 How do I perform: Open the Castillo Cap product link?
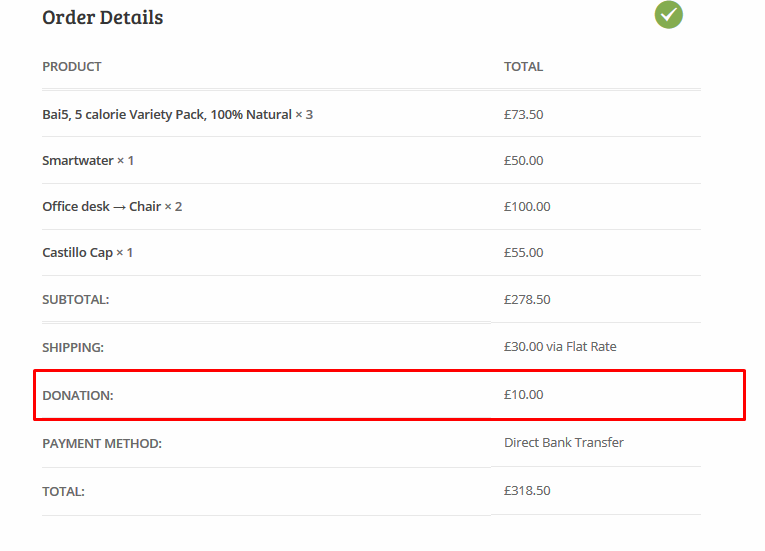click(77, 253)
